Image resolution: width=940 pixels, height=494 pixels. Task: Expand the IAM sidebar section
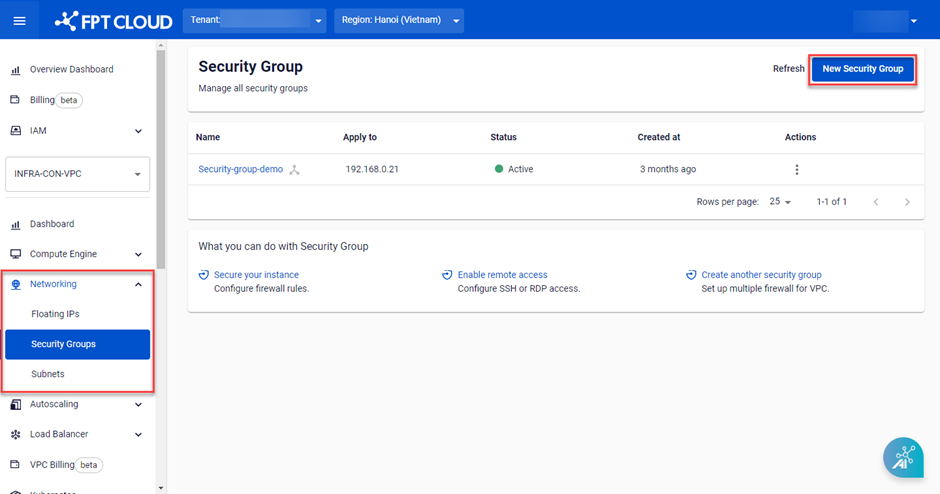(138, 131)
